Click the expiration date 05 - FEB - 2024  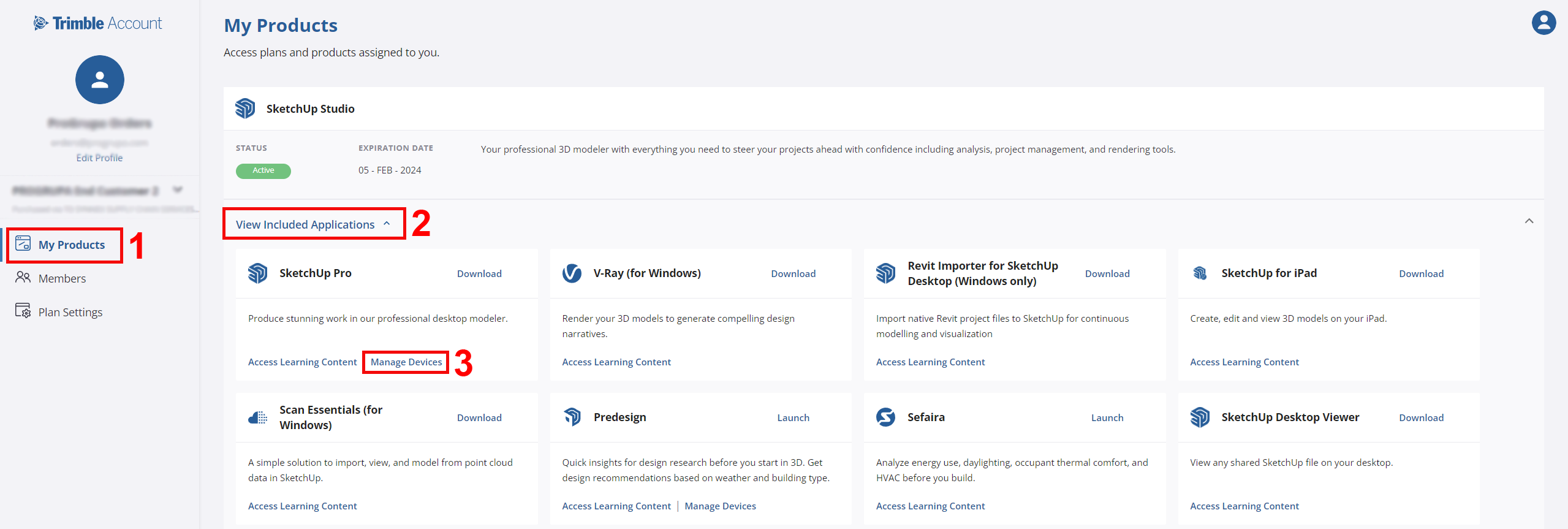390,170
